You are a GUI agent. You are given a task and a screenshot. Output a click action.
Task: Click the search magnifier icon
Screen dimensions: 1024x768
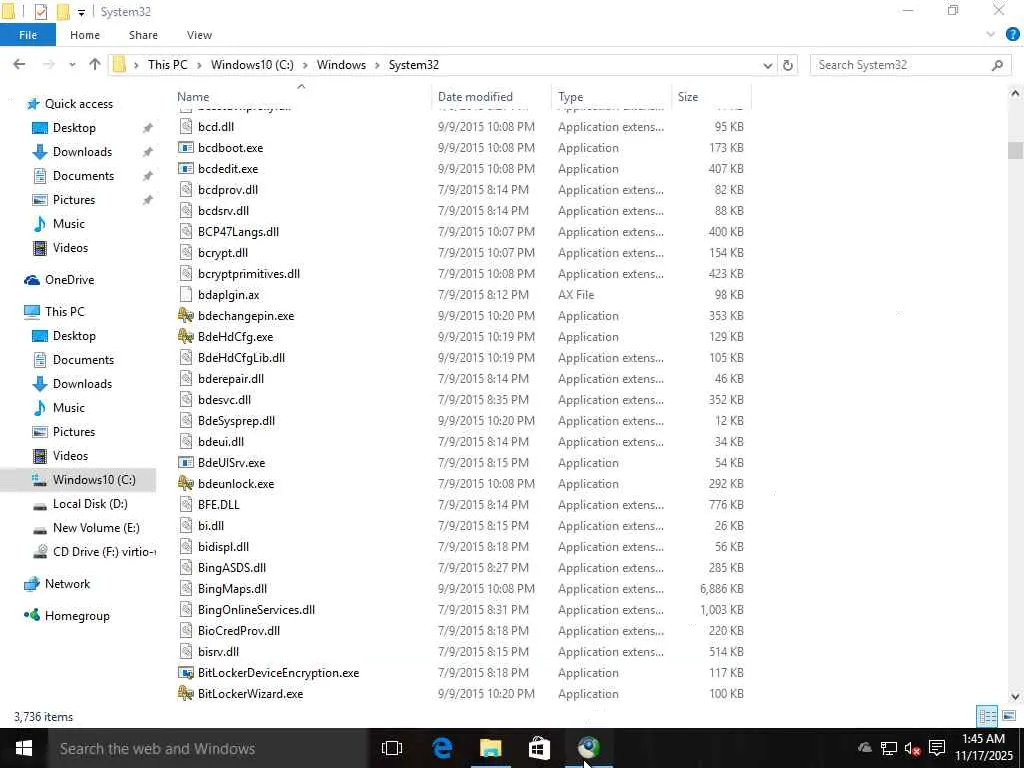coord(997,65)
